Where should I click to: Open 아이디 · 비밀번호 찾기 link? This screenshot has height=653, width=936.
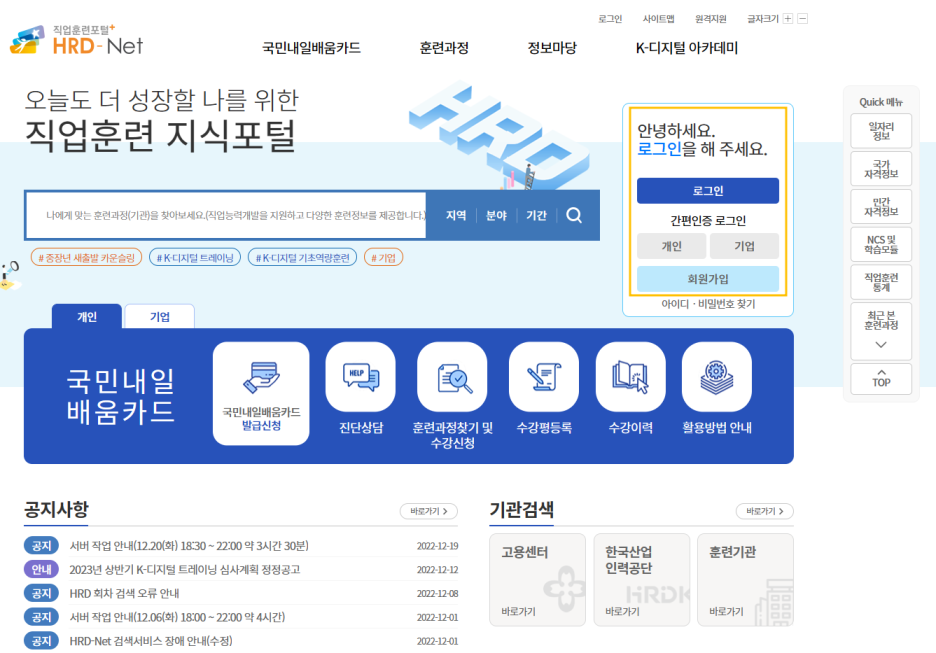pos(708,304)
